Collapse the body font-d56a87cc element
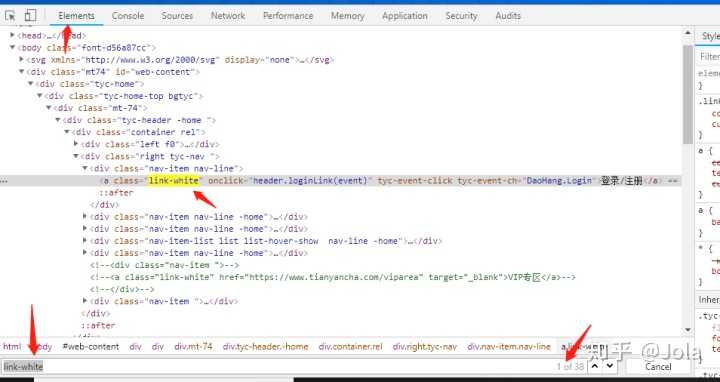 point(12,47)
